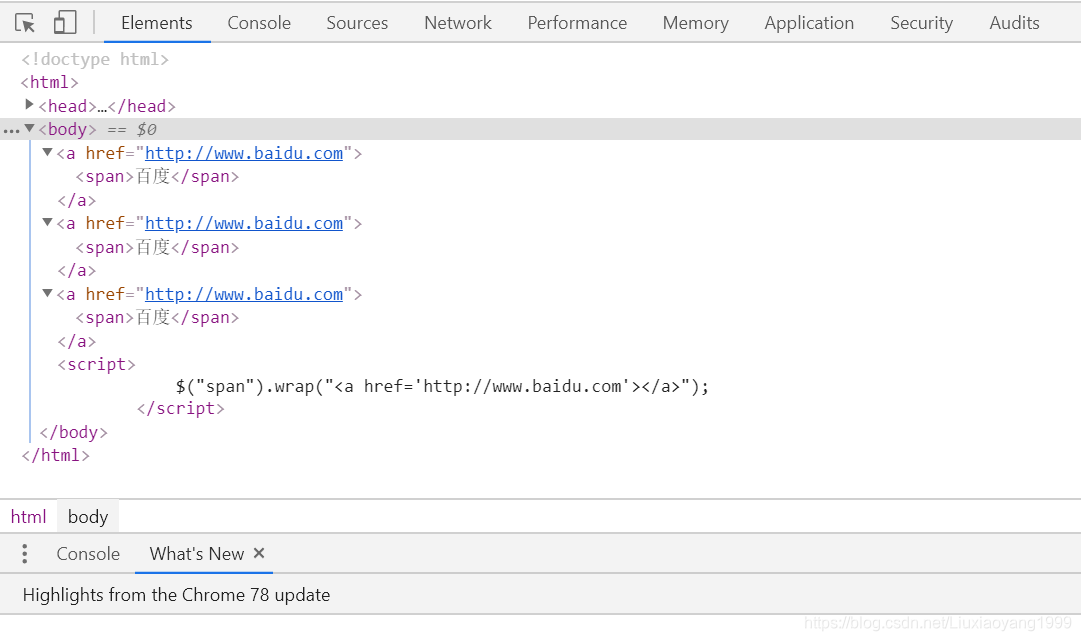Select the doctype html line
Screen dimensions: 1081x641
[95, 59]
